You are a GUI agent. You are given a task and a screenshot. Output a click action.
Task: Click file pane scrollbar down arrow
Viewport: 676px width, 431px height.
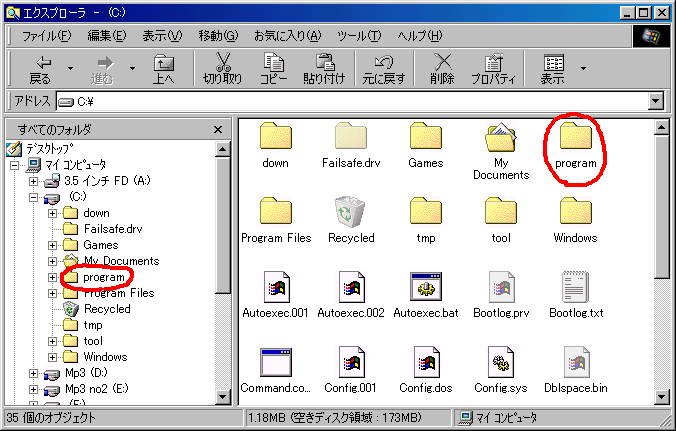[x=662, y=397]
